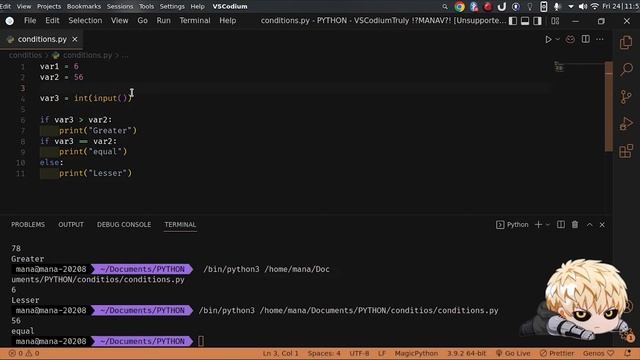Screen dimensions: 640x360
Task: Click Ln 3, Col 1 in status bar
Action: coord(280,353)
